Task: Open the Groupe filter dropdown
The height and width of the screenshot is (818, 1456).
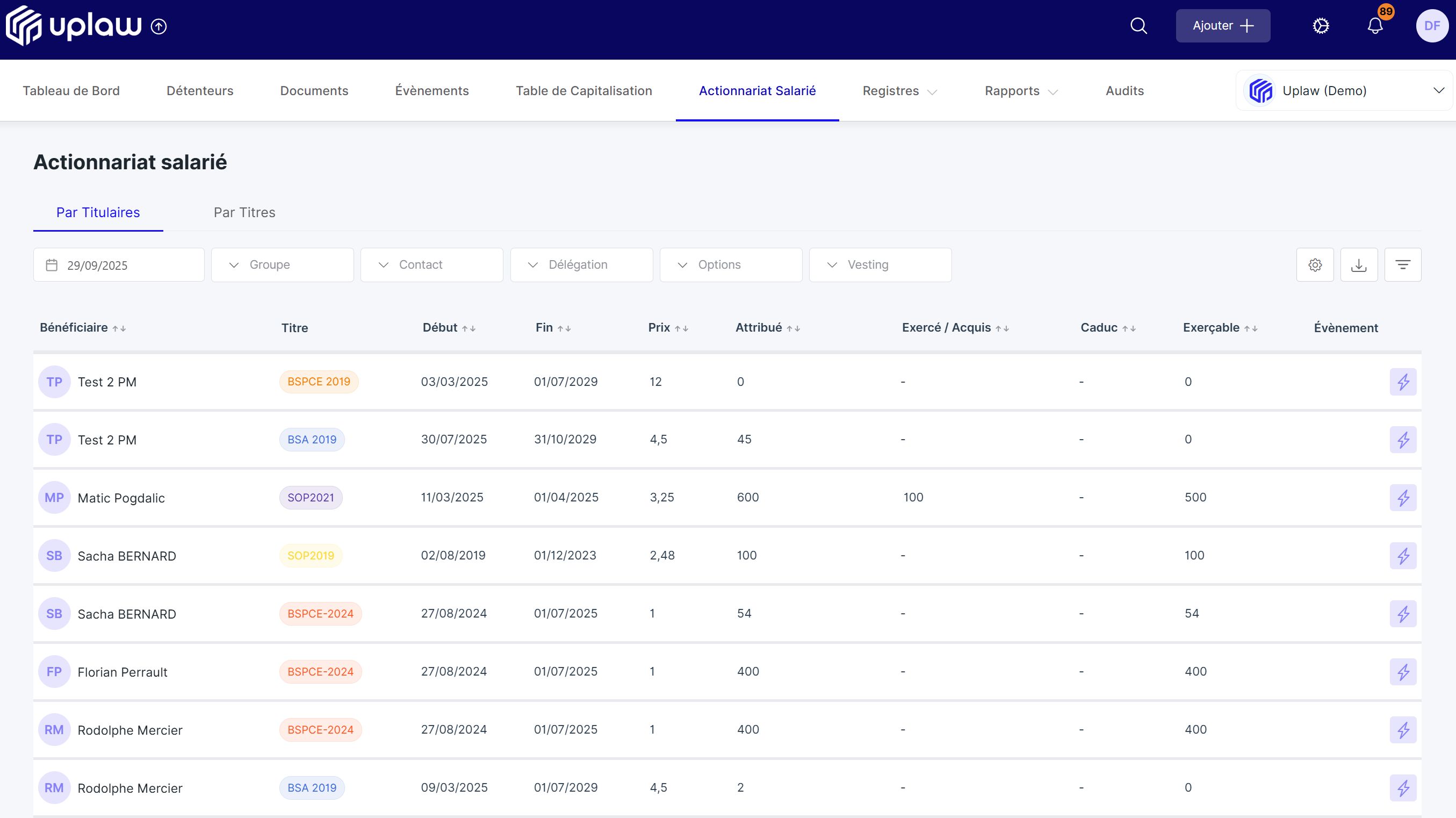Action: click(283, 264)
